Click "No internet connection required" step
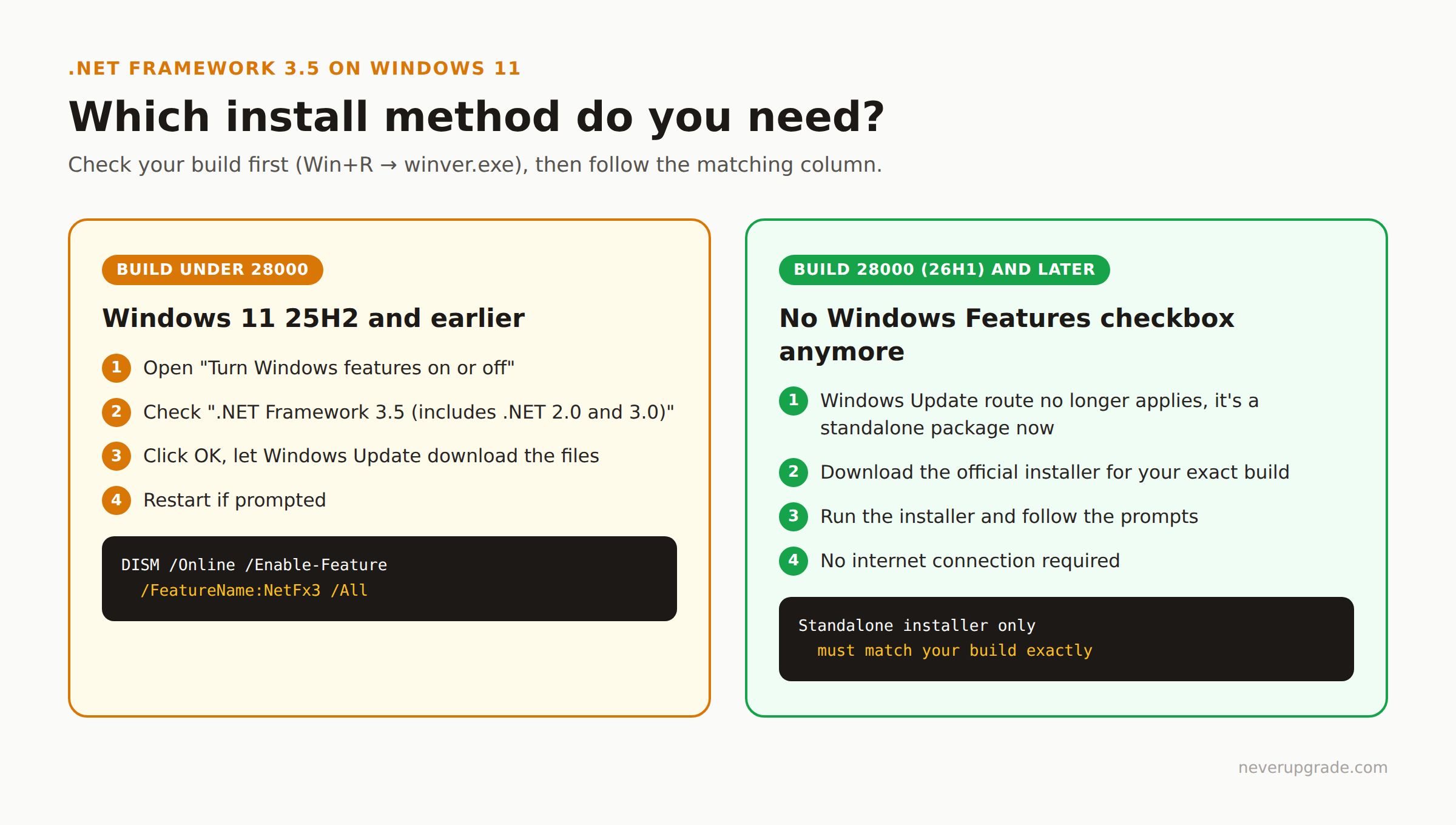This screenshot has width=1456, height=825. tap(970, 561)
